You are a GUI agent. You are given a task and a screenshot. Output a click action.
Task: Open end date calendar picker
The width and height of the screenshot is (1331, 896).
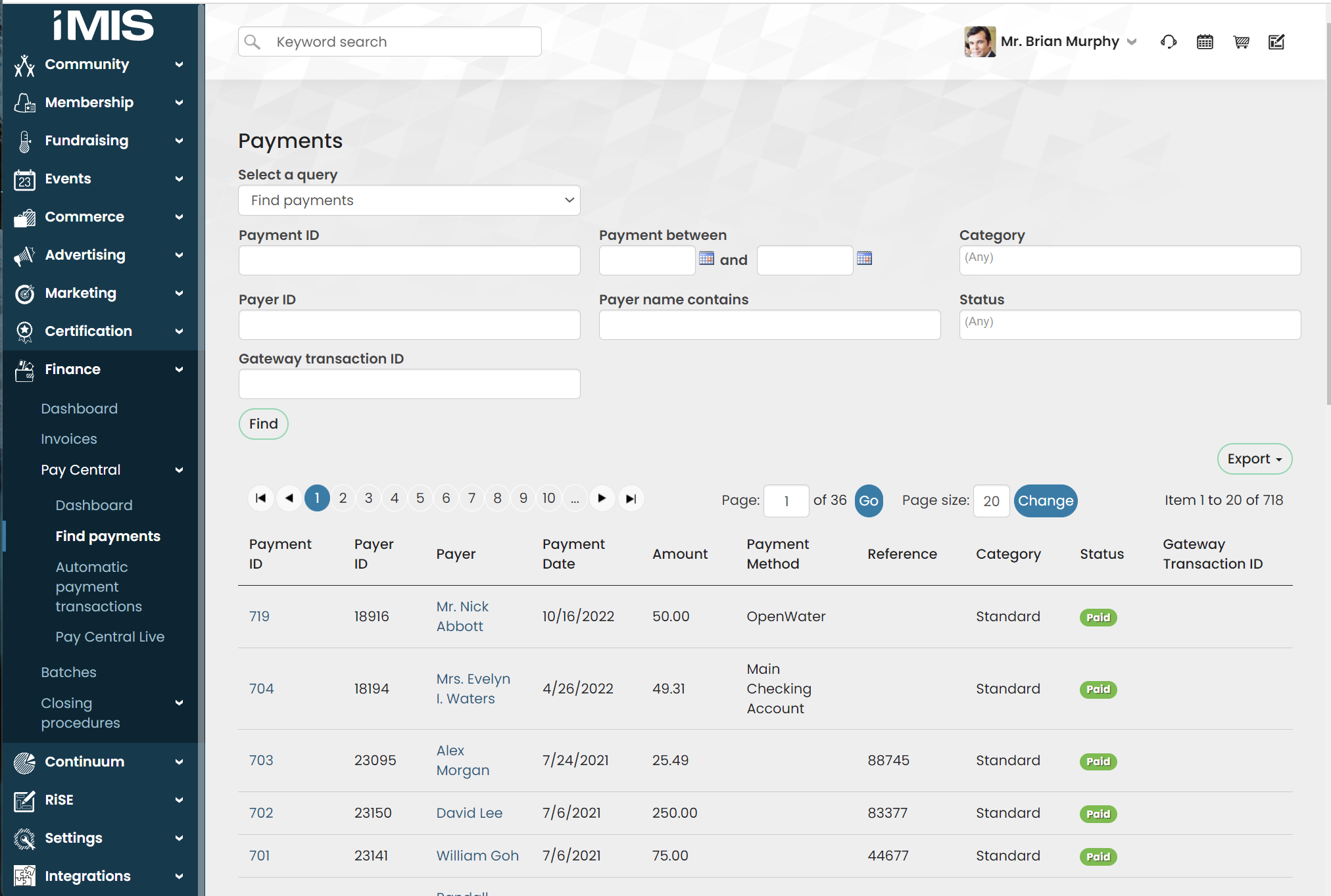[864, 258]
